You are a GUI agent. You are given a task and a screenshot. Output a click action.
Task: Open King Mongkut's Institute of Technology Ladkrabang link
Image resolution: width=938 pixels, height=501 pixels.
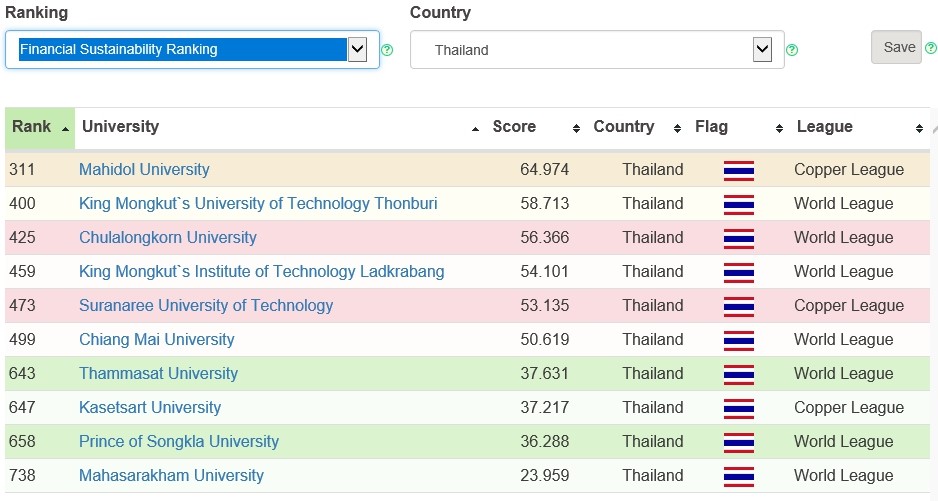pyautogui.click(x=261, y=272)
